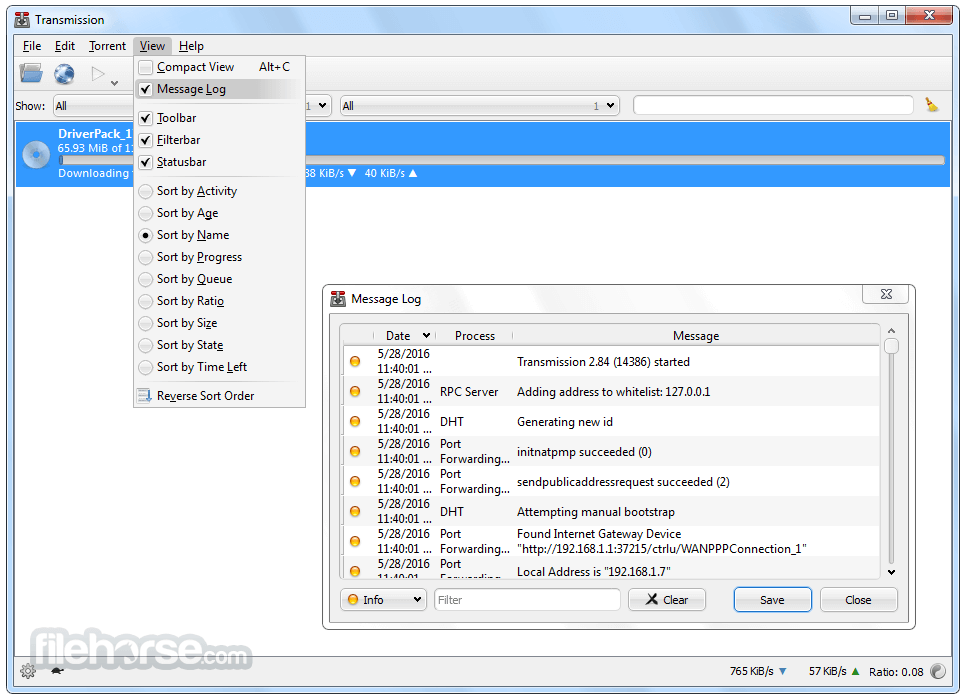966x700 pixels.
Task: Open the gear options menu in statusbar
Action: pos(28,671)
